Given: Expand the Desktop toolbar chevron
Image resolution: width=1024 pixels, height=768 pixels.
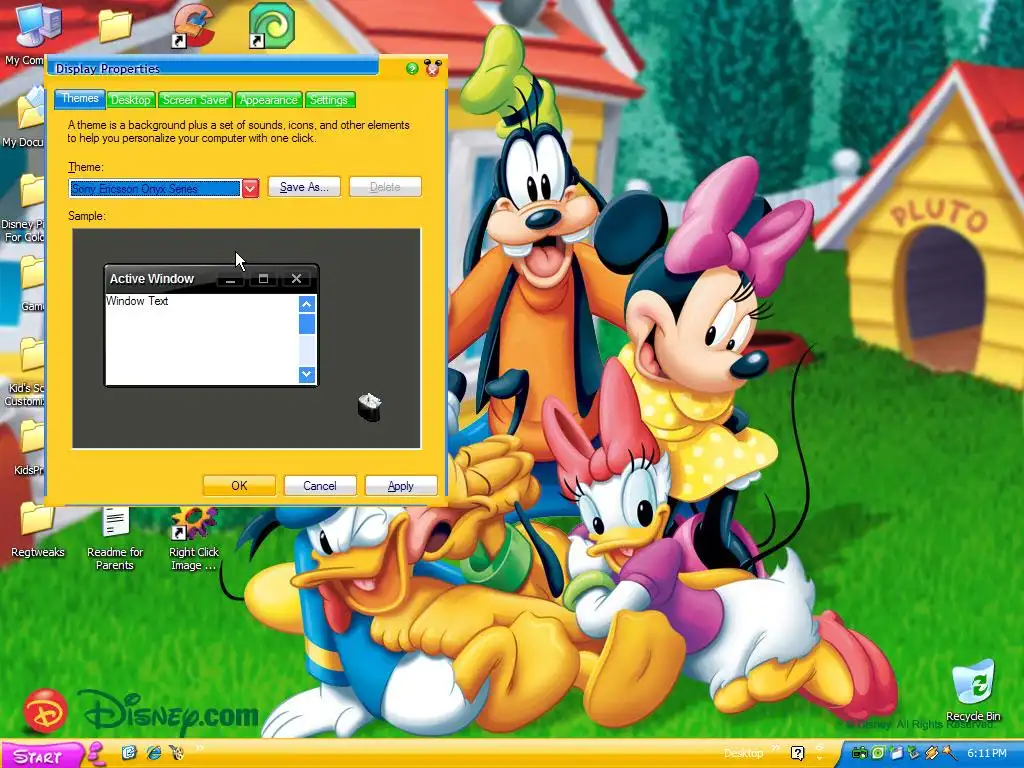Looking at the screenshot, I should 775,748.
